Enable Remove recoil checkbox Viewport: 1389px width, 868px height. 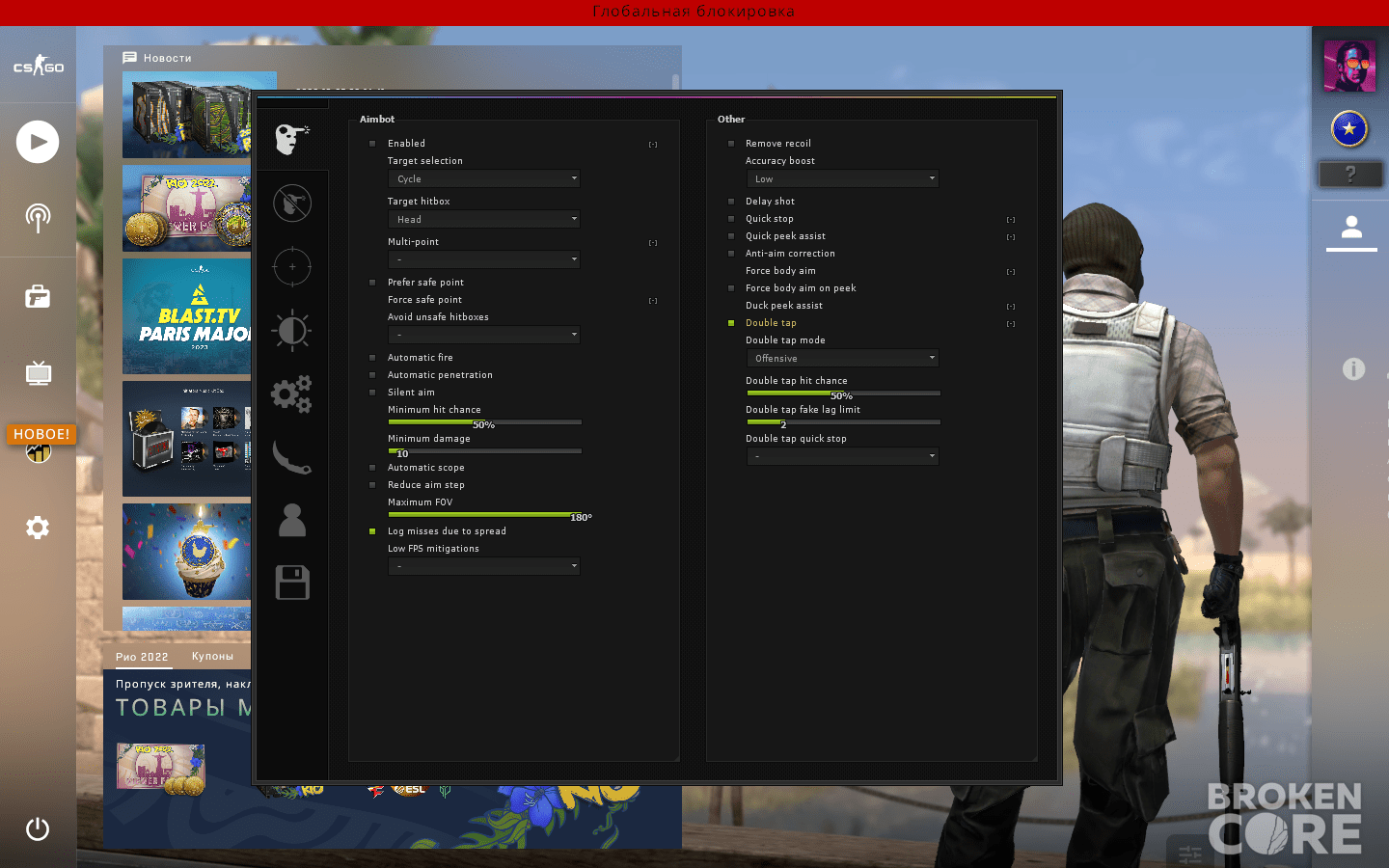pos(731,144)
